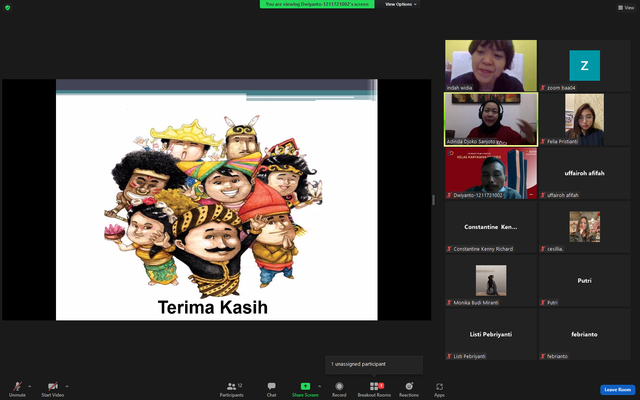Open the Reactions menu
This screenshot has height=400, width=640.
409,389
